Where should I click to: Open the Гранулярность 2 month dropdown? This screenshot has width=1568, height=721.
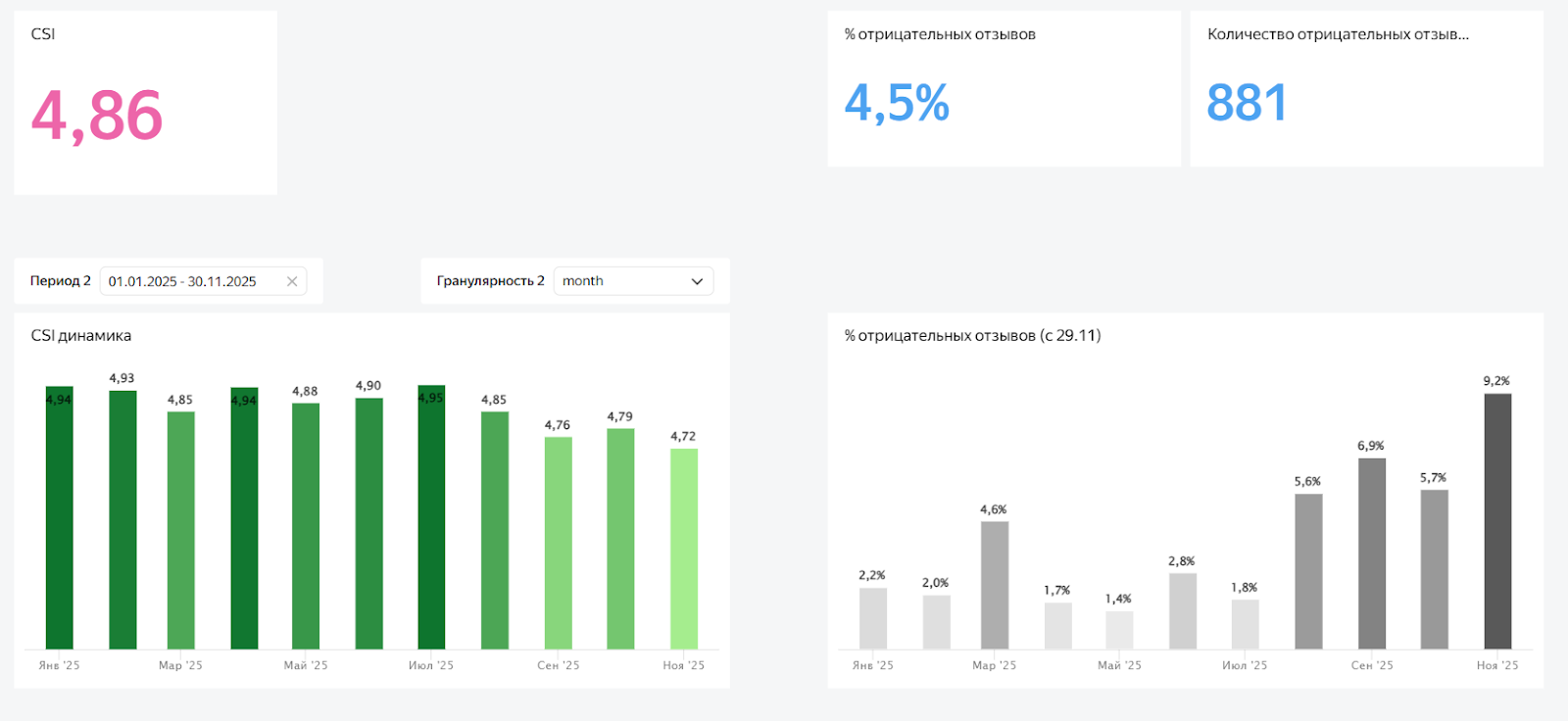[633, 281]
